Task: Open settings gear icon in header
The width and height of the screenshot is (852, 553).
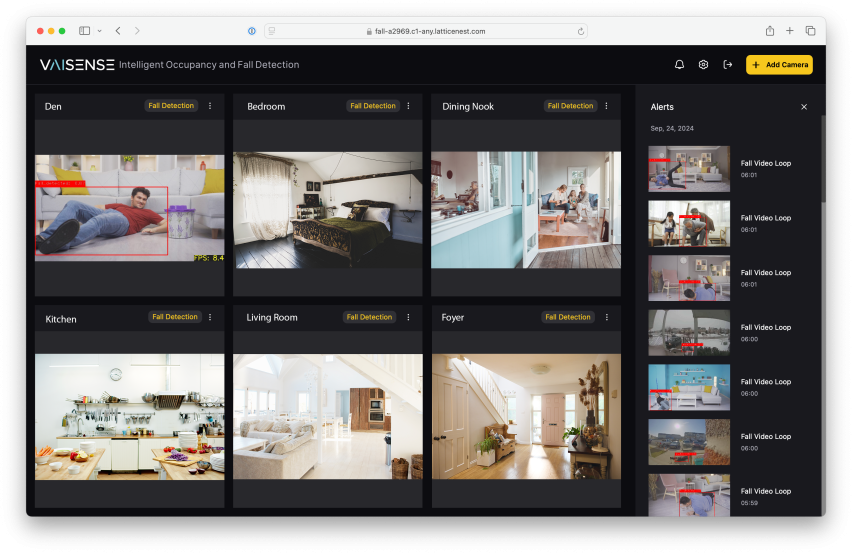Action: pyautogui.click(x=704, y=65)
